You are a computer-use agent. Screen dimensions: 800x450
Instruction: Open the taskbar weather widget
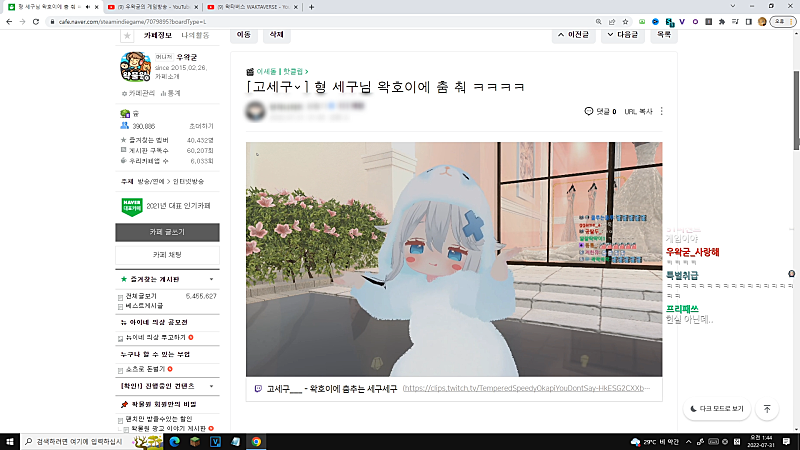[655, 442]
